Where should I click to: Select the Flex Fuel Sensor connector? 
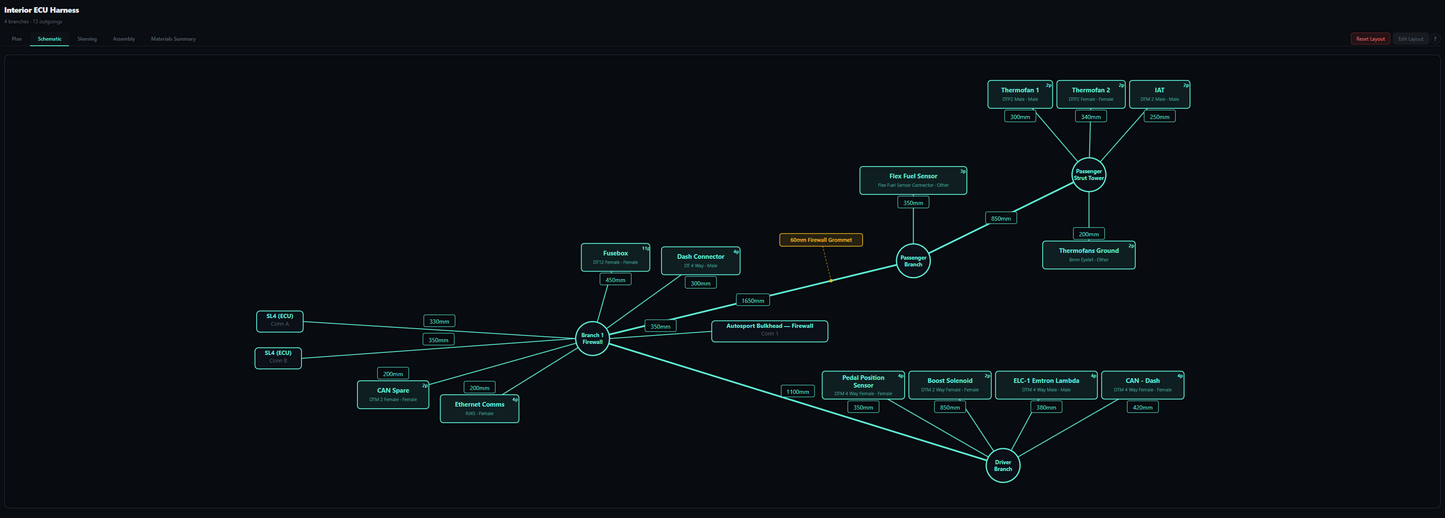tap(913, 180)
